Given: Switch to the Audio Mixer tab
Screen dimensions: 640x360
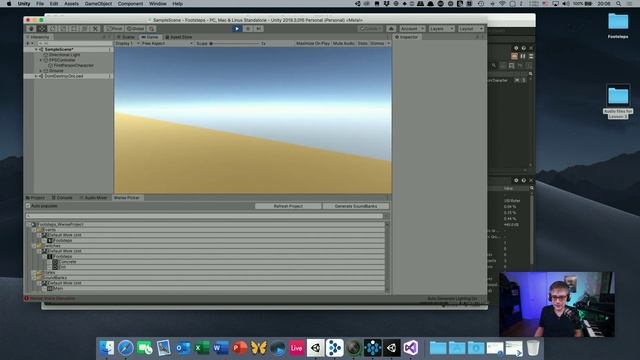Looking at the screenshot, I should click(x=93, y=198).
